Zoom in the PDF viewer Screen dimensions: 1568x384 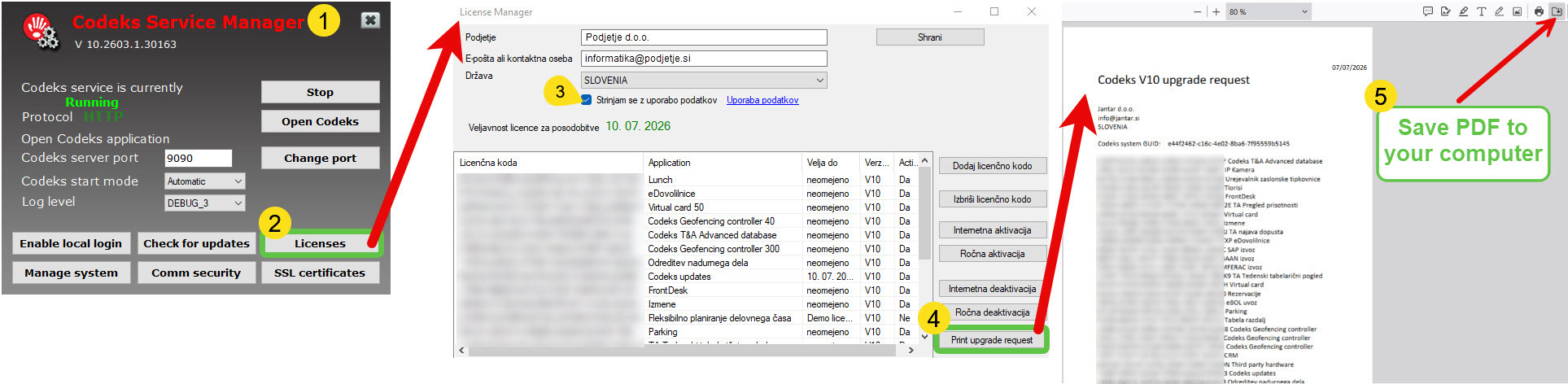click(x=1216, y=11)
